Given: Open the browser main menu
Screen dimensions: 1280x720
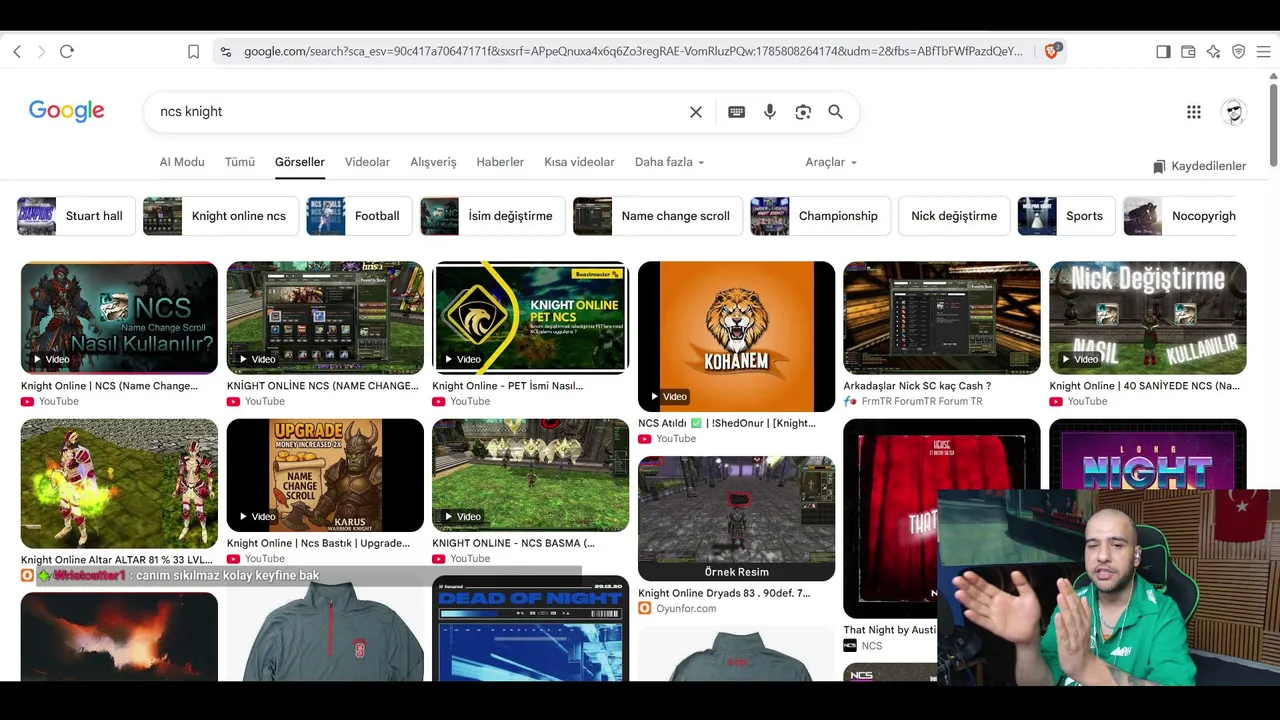Looking at the screenshot, I should [x=1263, y=51].
